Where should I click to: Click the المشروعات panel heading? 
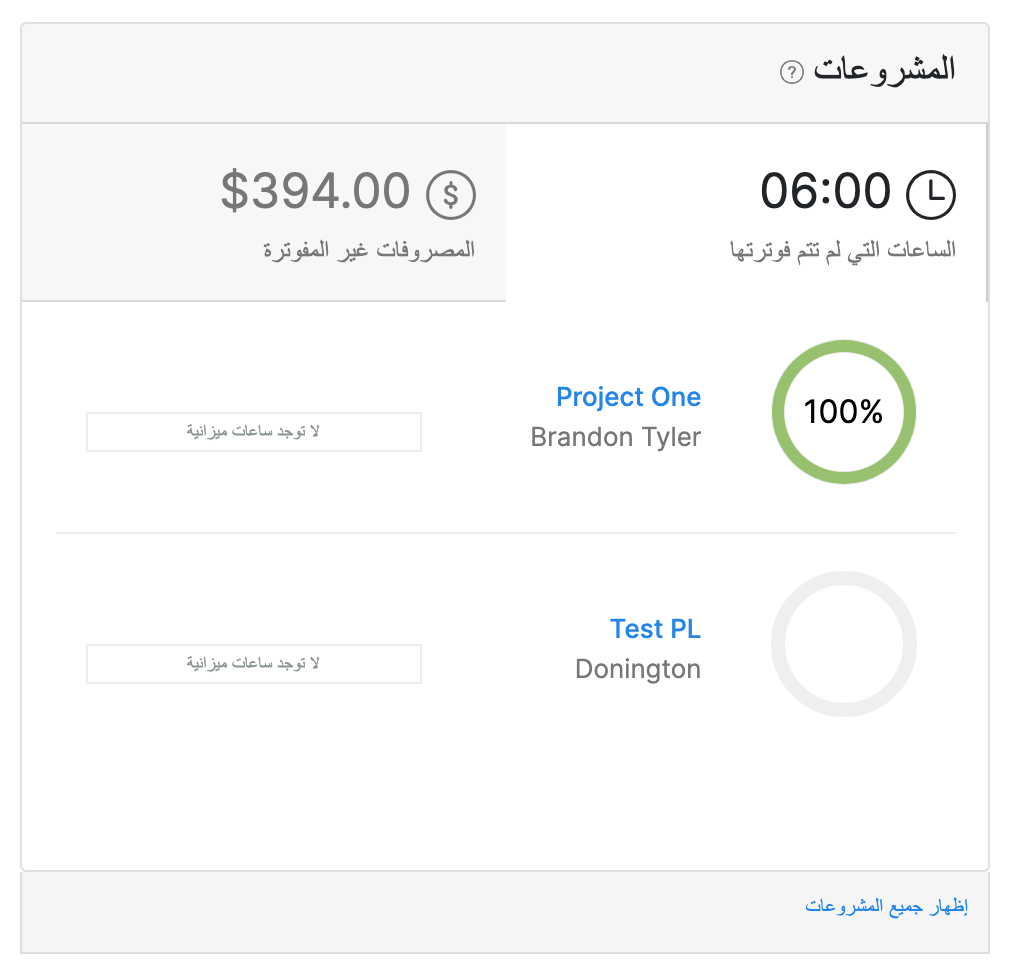883,70
